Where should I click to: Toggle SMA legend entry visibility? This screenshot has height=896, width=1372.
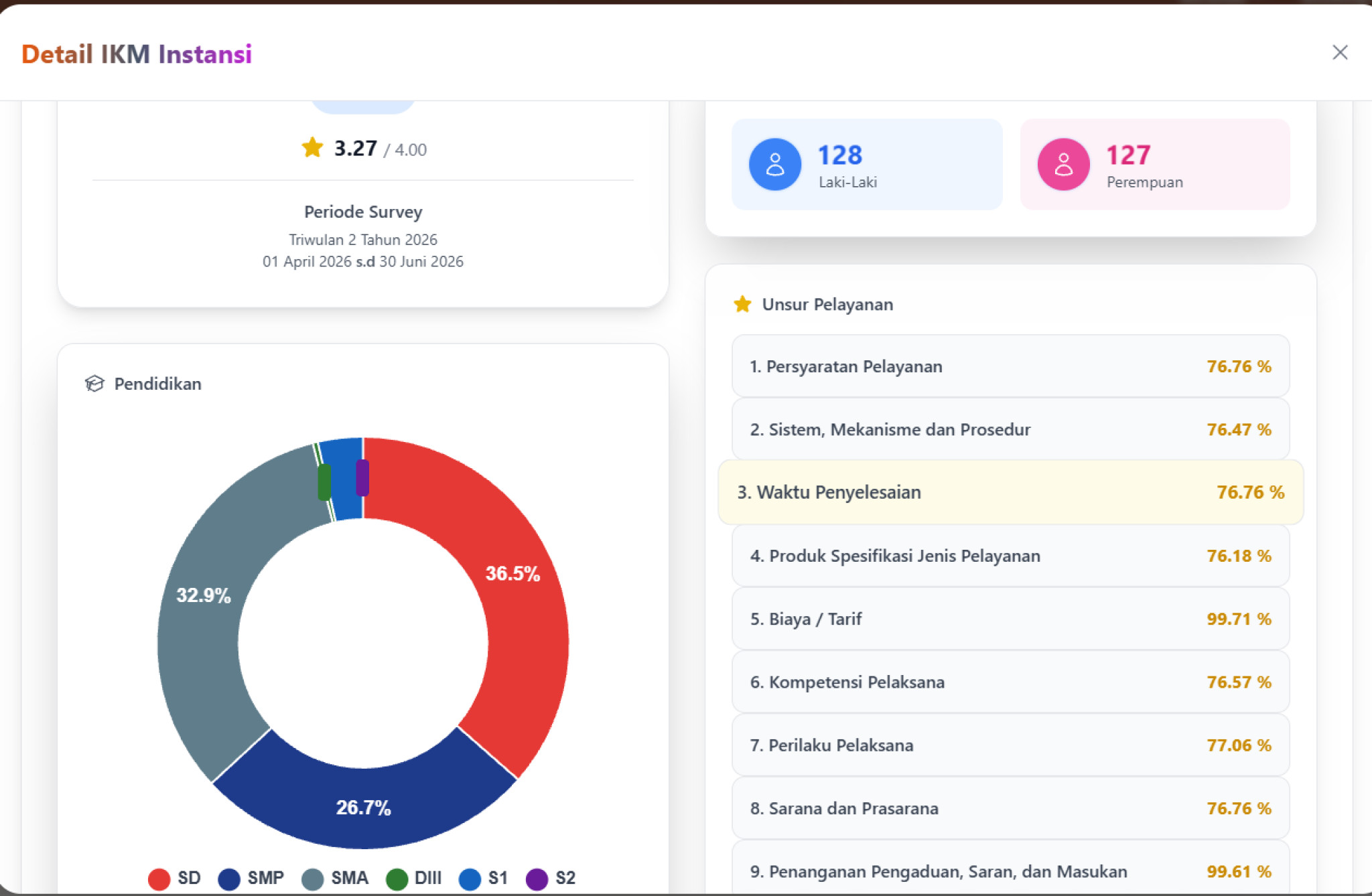[335, 878]
